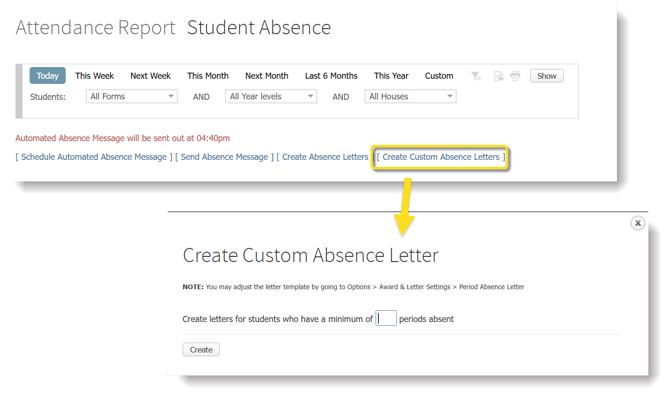The height and width of the screenshot is (397, 670).
Task: Open the All Houses dropdown
Action: click(x=410, y=97)
